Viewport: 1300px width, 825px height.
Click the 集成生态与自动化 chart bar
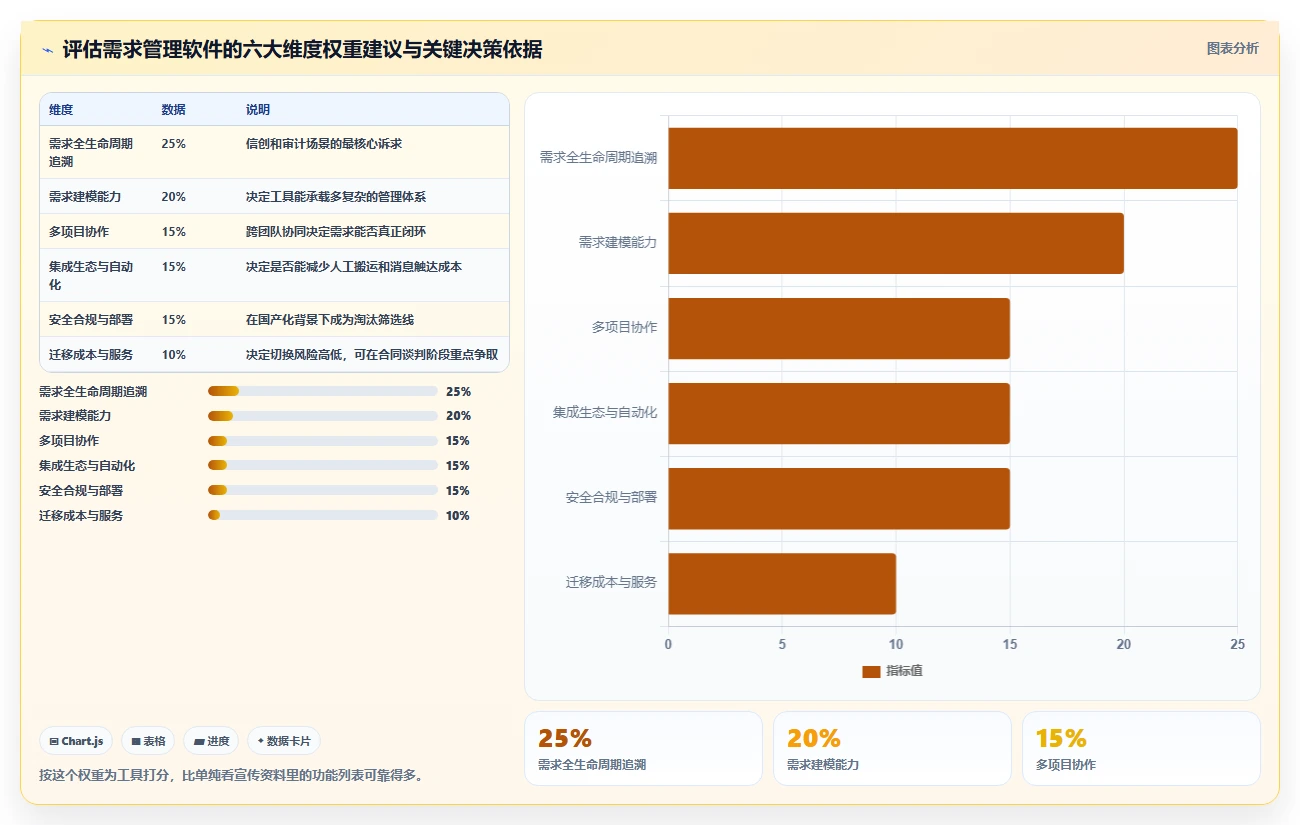[x=839, y=413]
